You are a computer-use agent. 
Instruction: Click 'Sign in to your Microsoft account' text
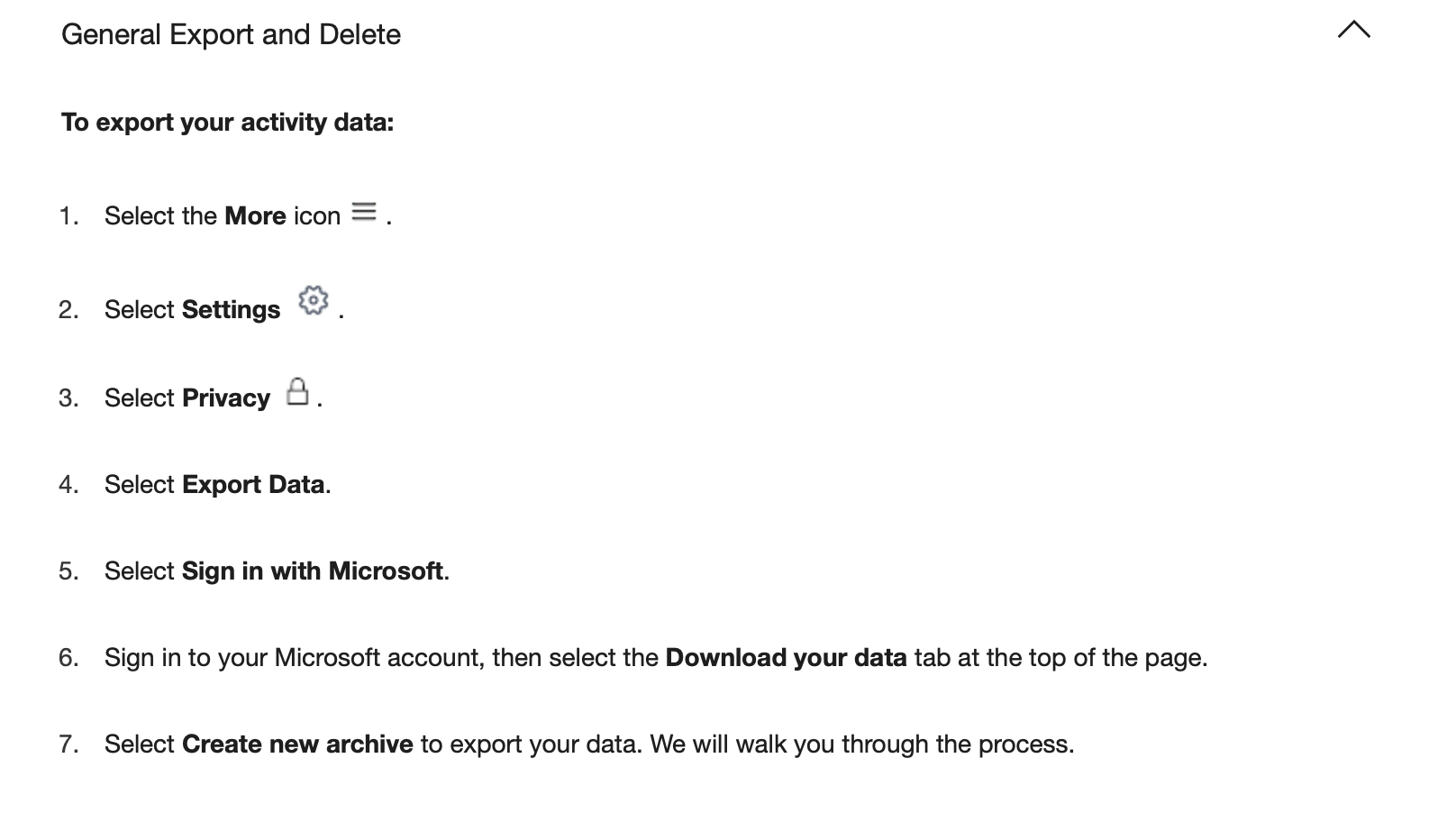coord(297,657)
